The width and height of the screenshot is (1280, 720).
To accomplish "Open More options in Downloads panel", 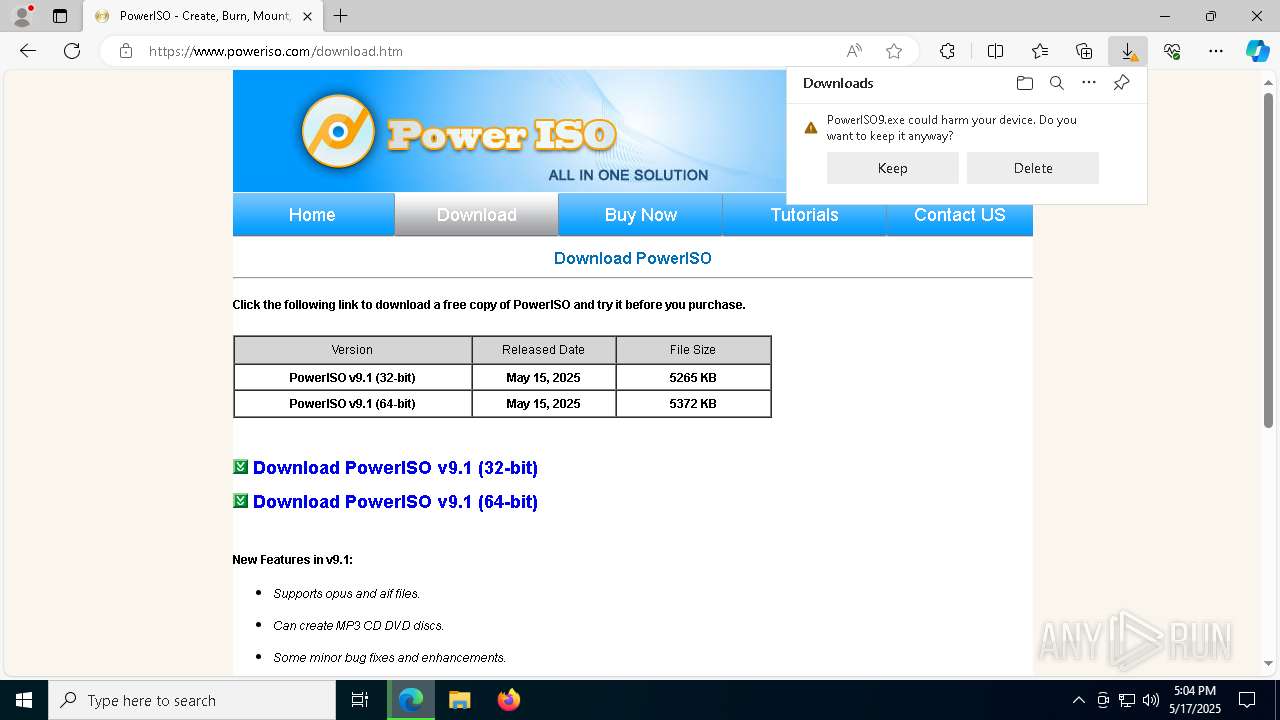I will coord(1089,83).
